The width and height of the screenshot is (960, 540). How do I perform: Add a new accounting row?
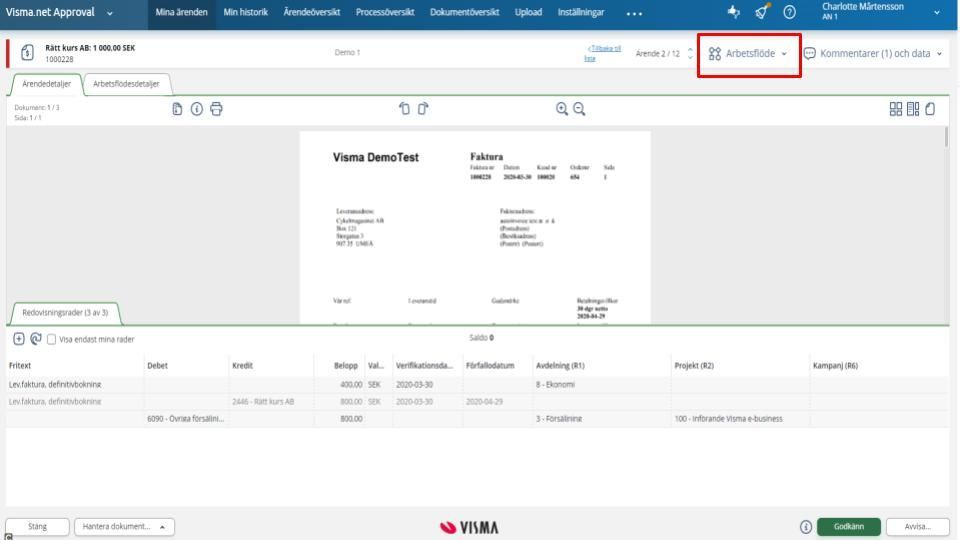[x=19, y=339]
